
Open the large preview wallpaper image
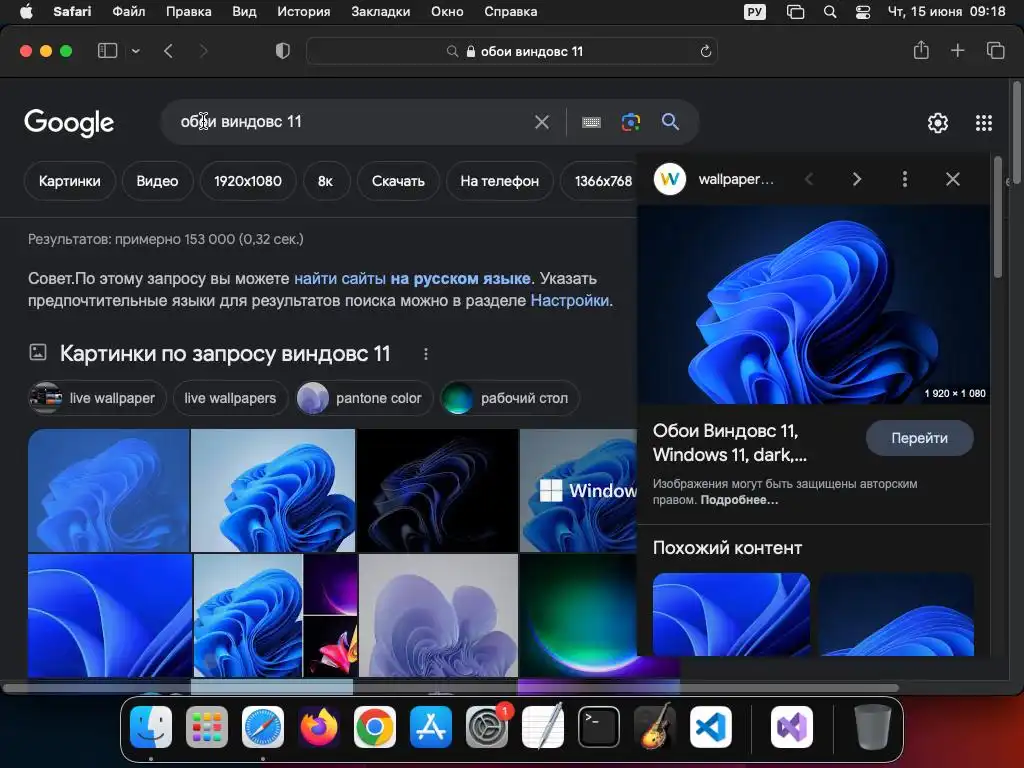pos(813,305)
